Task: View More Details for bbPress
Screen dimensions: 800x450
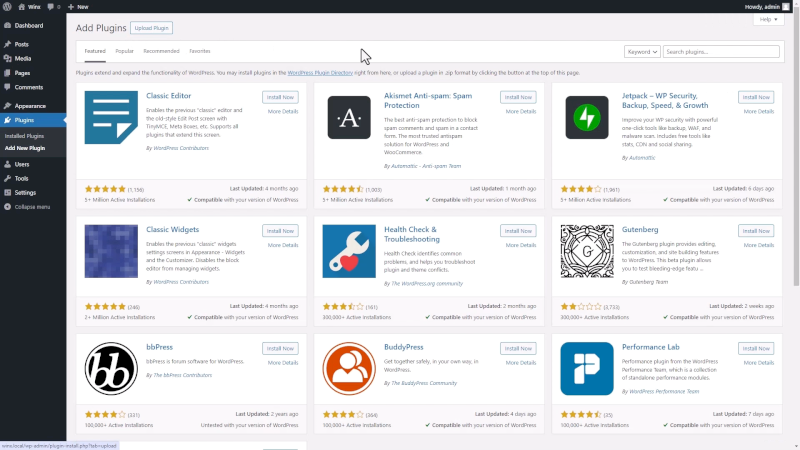Action: 283,363
